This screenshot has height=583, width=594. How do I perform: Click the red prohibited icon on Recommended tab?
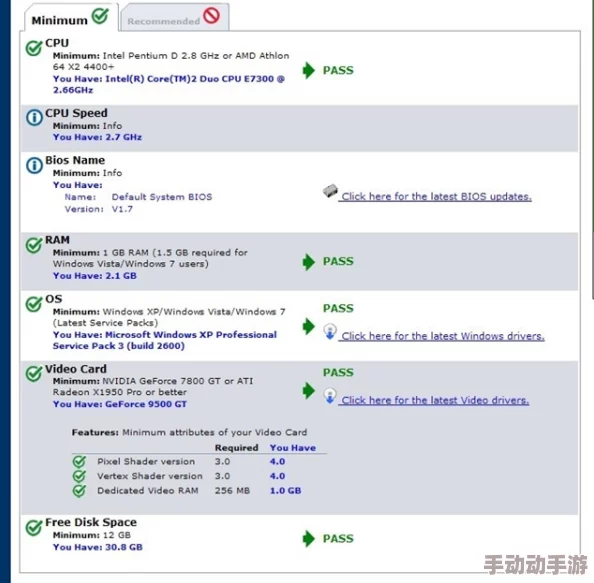point(211,16)
